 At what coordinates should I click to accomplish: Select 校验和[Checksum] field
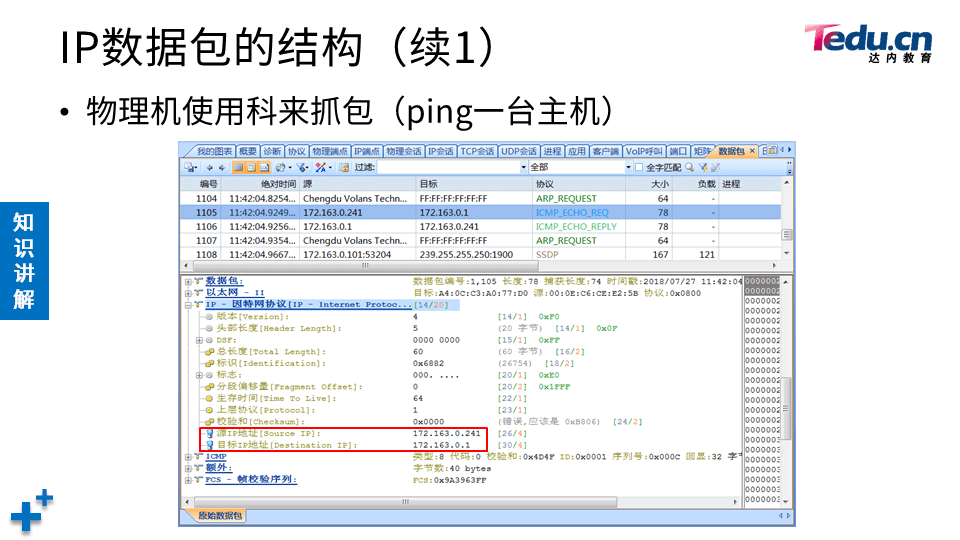260,422
